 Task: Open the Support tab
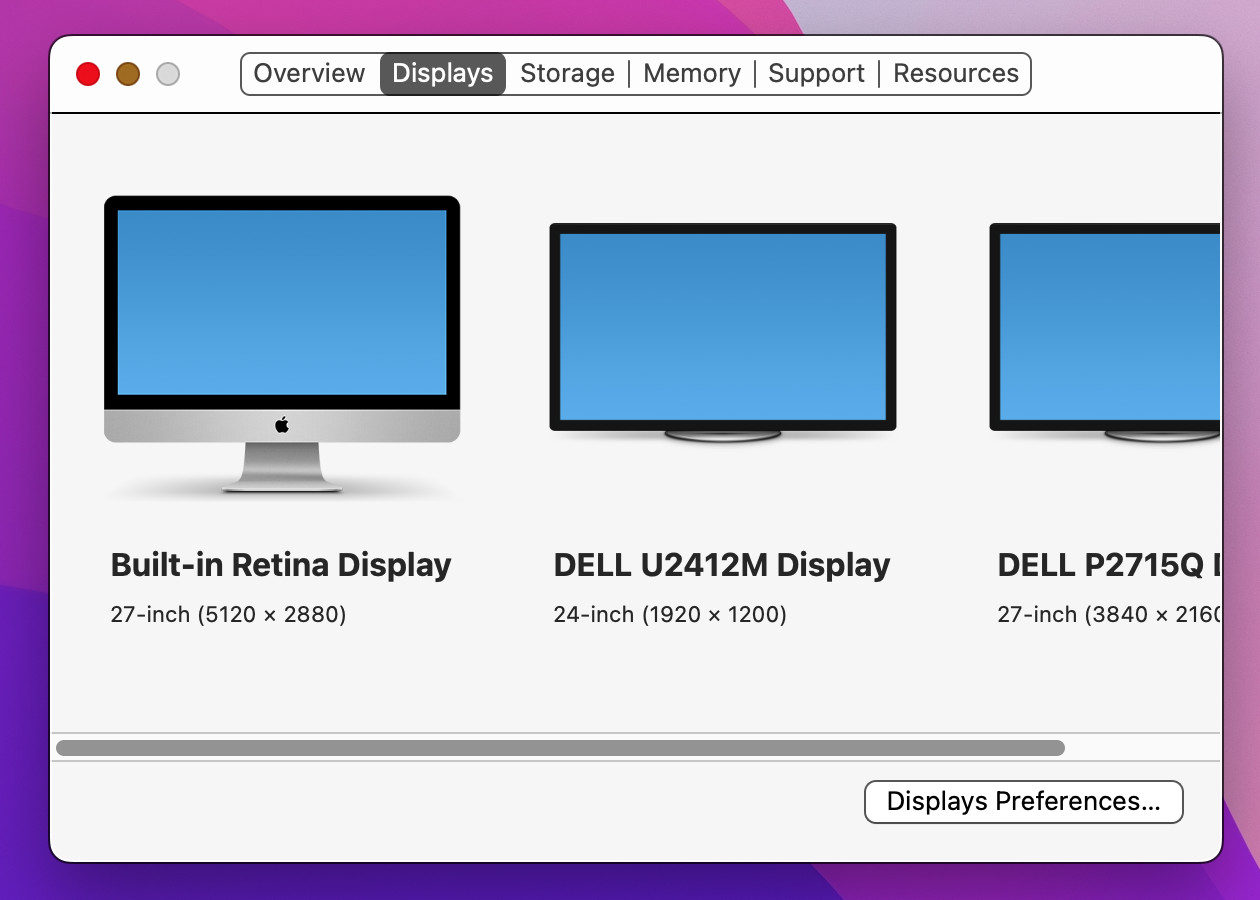tap(816, 74)
